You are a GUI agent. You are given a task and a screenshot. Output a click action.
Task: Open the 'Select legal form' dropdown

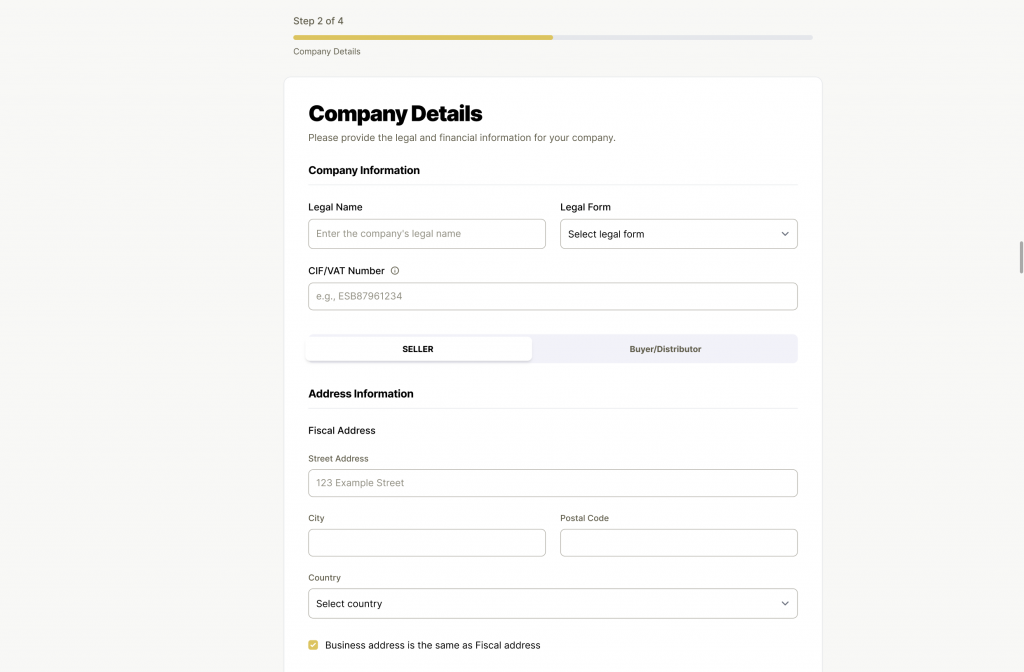coord(678,234)
